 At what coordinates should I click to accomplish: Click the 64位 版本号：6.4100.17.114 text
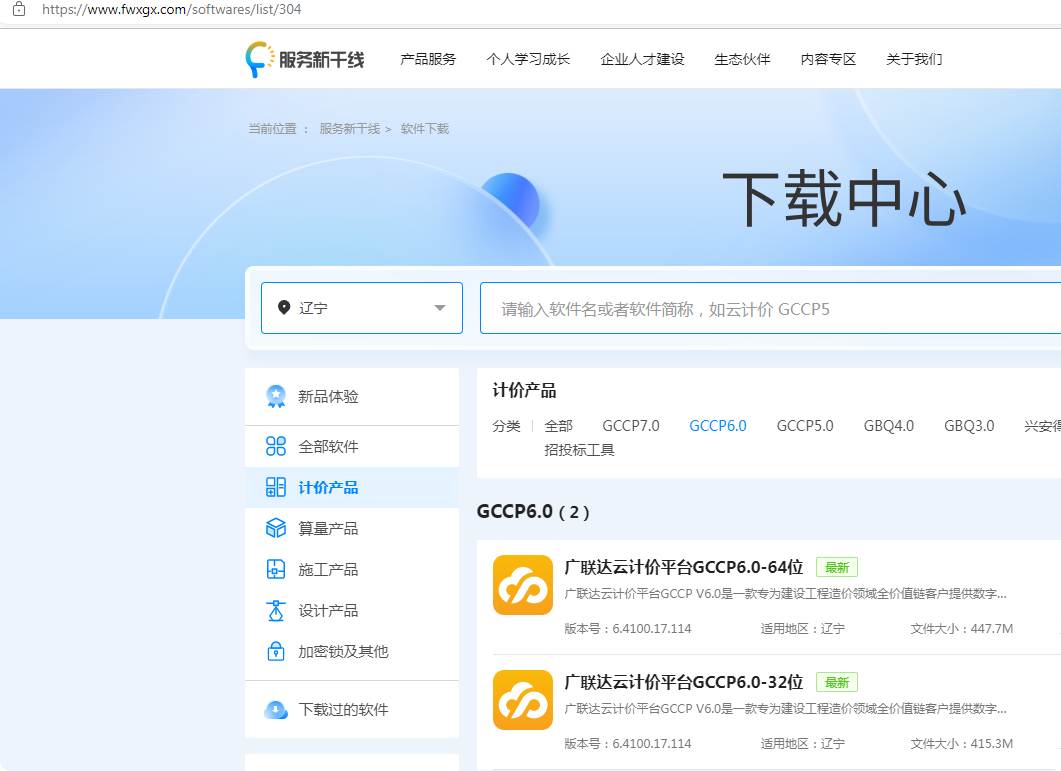pyautogui.click(x=628, y=629)
